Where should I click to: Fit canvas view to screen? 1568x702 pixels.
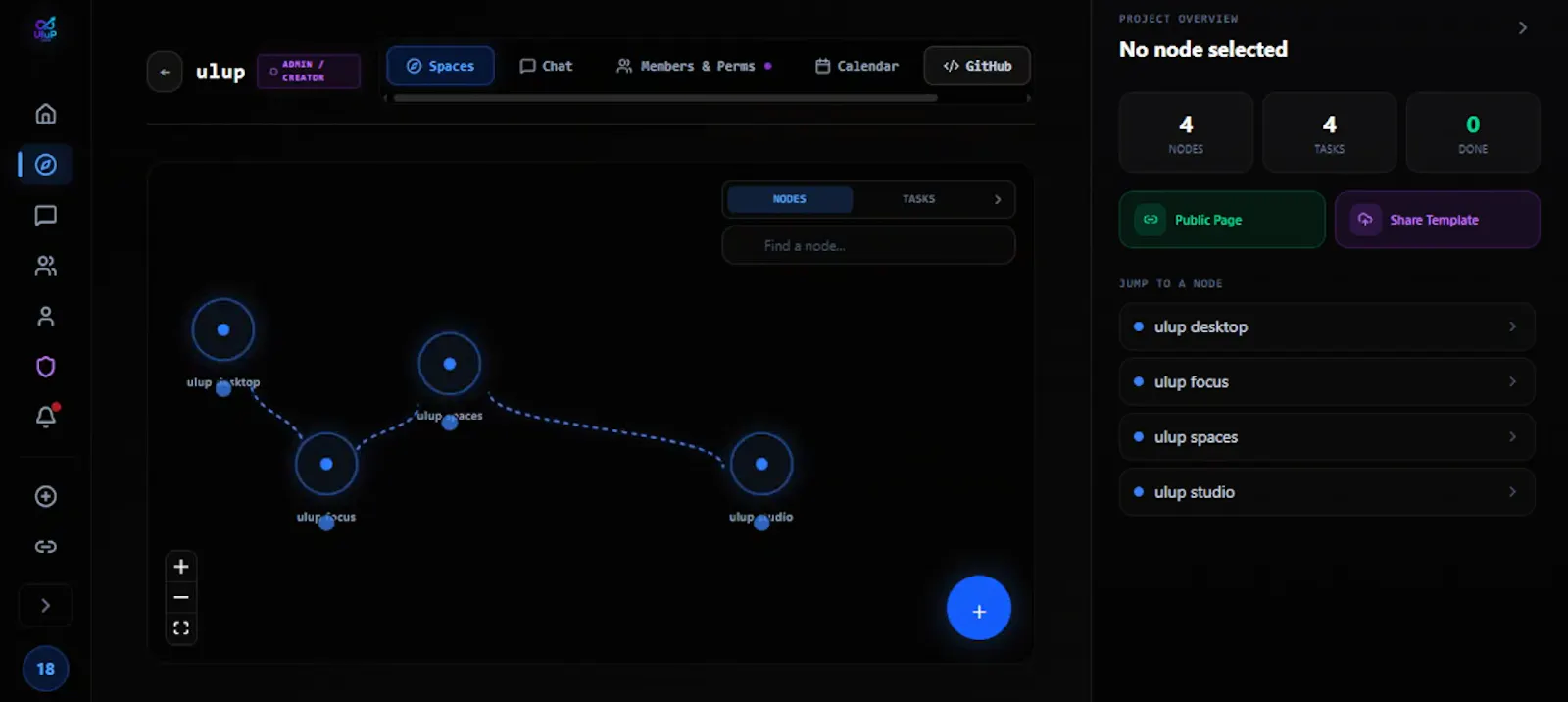coord(181,627)
